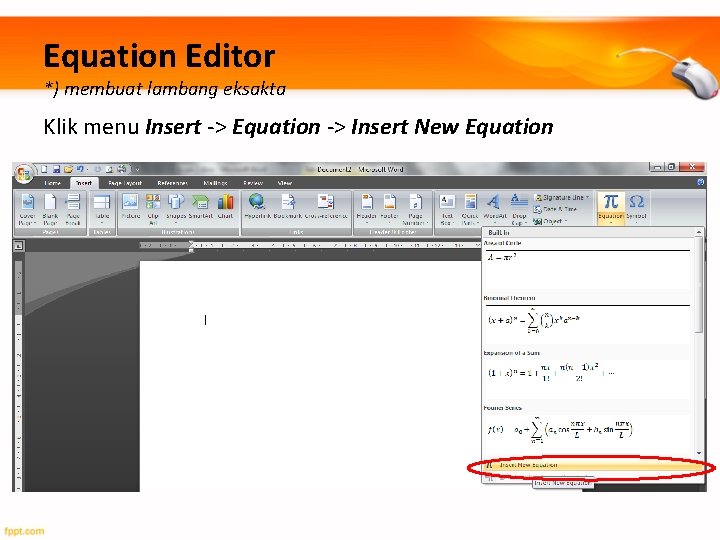Viewport: 720px width, 540px height.
Task: Pick the Area of Circle equation
Action: click(x=587, y=264)
